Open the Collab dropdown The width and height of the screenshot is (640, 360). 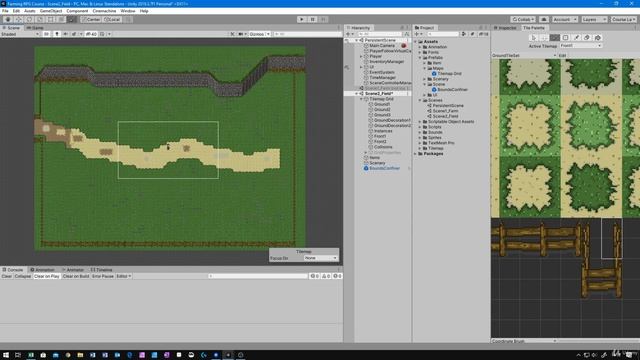click(523, 19)
